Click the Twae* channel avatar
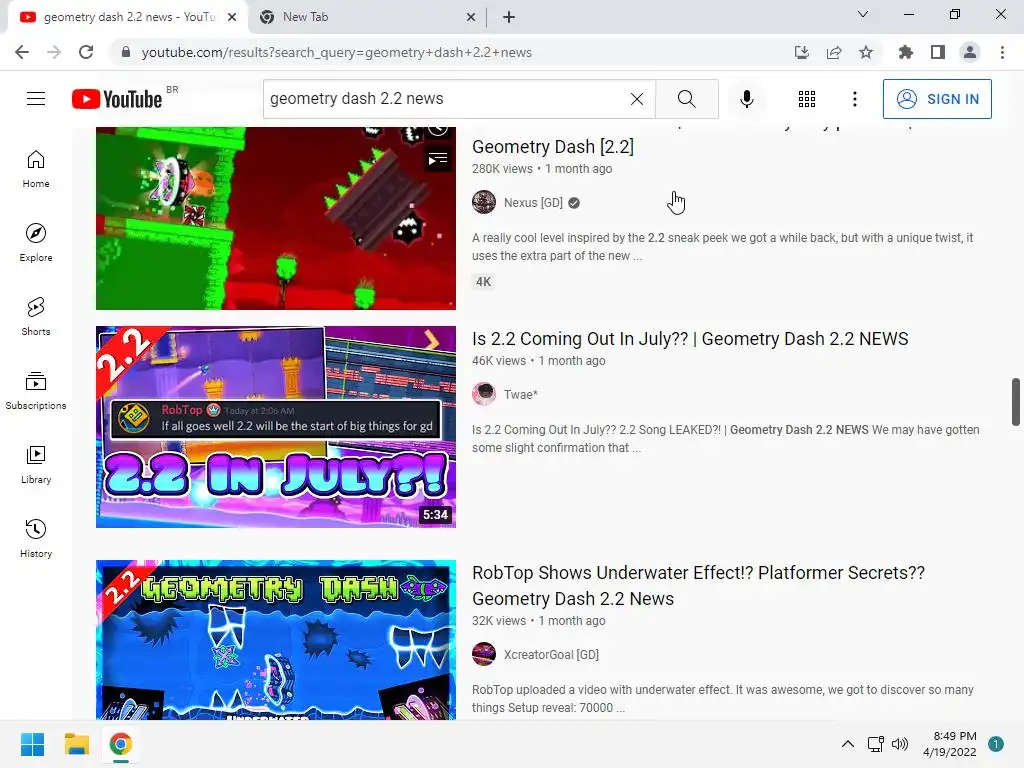Image resolution: width=1024 pixels, height=768 pixels. [484, 394]
